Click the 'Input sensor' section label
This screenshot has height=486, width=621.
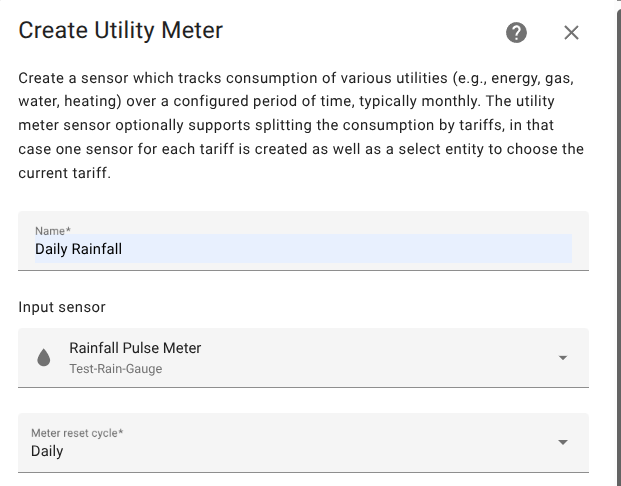coord(62,307)
